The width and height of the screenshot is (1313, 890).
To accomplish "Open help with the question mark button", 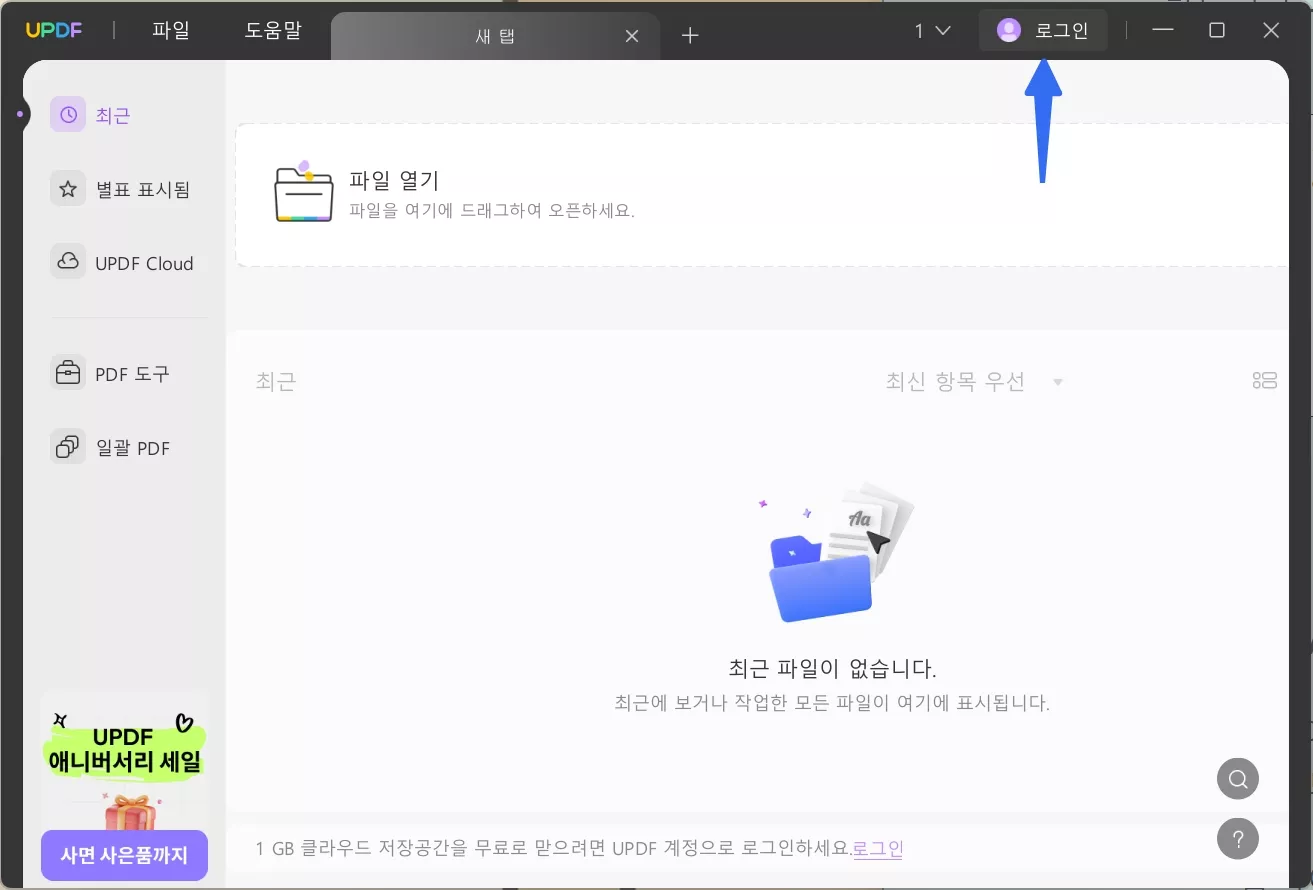I will (x=1238, y=838).
